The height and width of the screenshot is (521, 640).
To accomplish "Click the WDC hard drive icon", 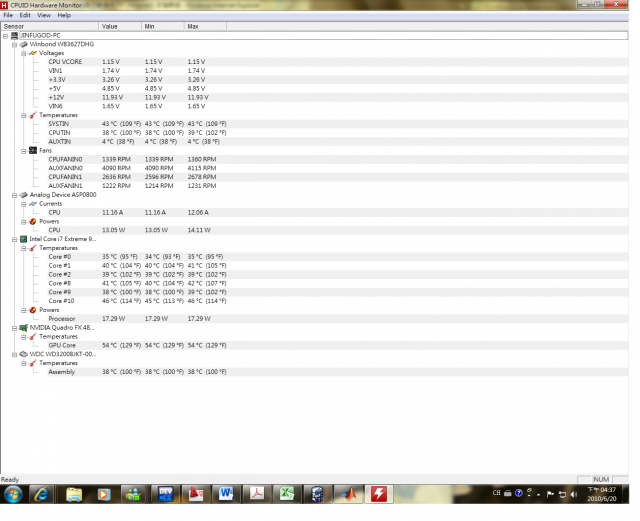I will coord(24,354).
